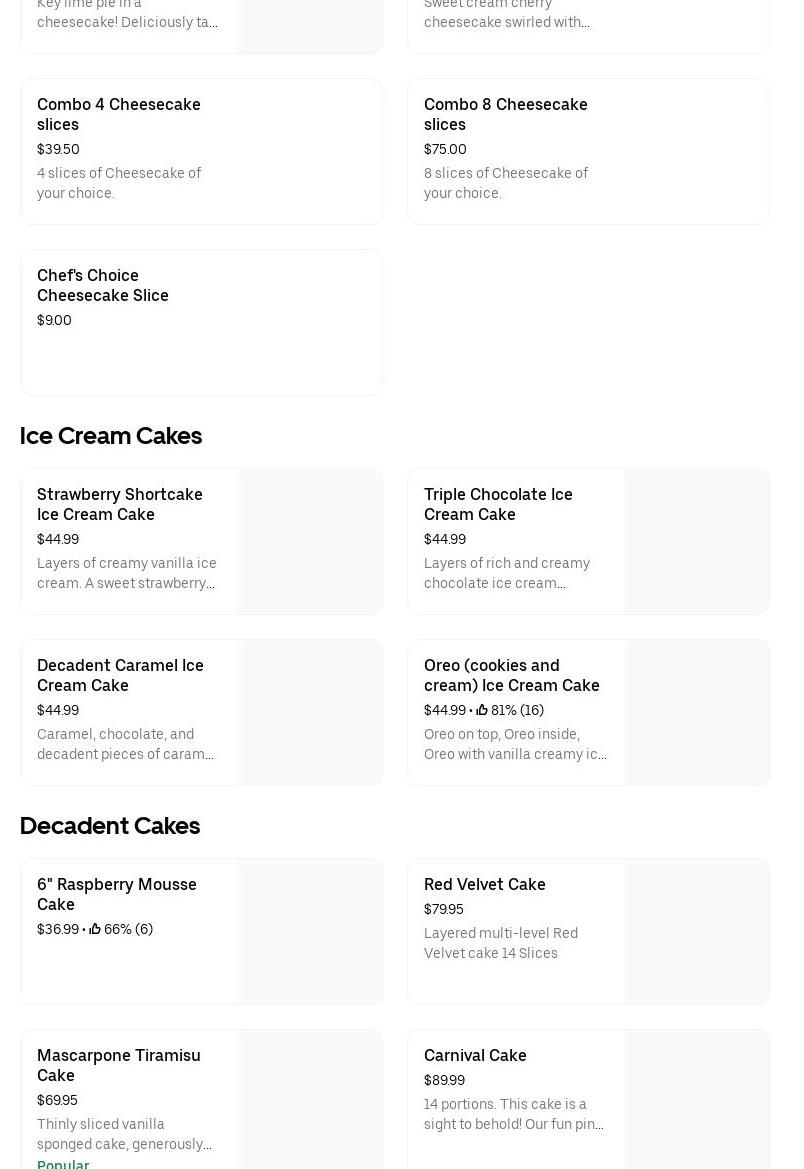Open the Oreo (cookies and cream) Ice Cream Cake title
Image resolution: width=804 pixels, height=1169 pixels.
click(511, 675)
